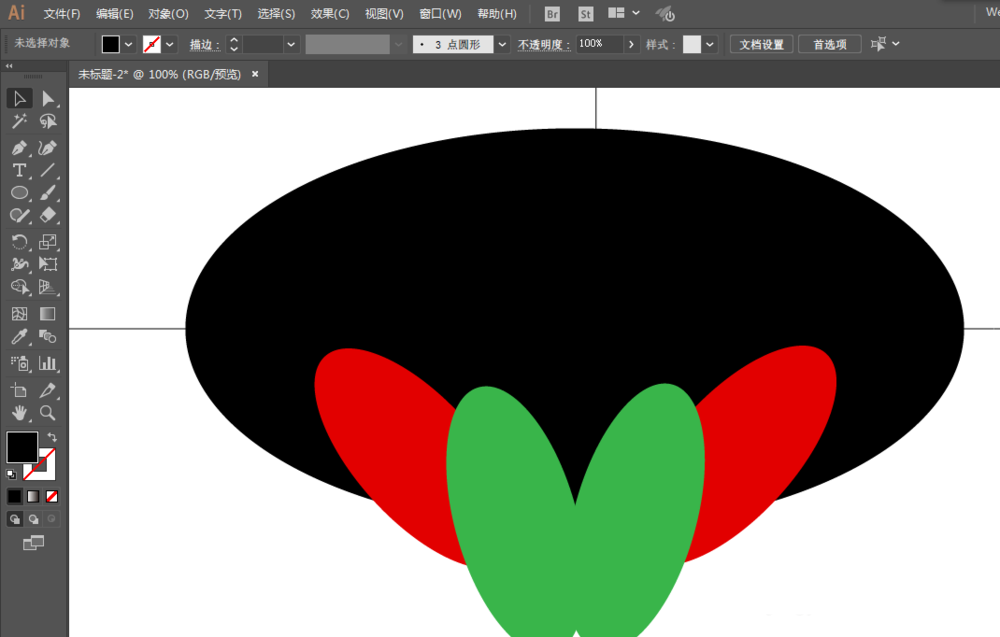Select the Eyedropper tool
Viewport: 1000px width, 637px height.
coord(19,336)
